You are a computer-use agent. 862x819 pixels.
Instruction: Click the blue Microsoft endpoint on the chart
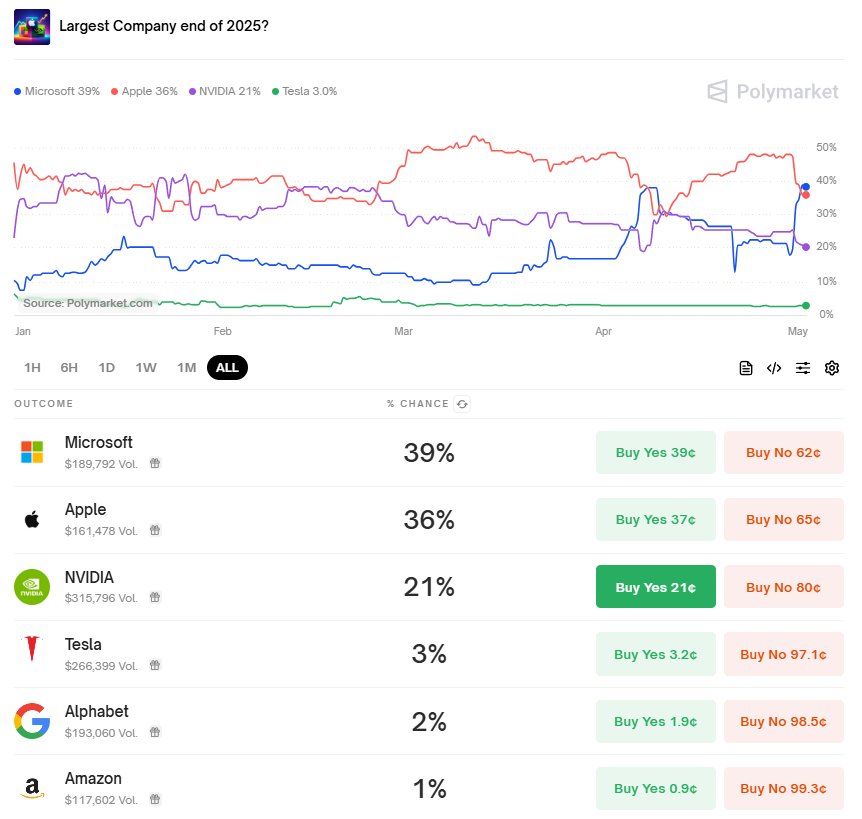coord(805,187)
